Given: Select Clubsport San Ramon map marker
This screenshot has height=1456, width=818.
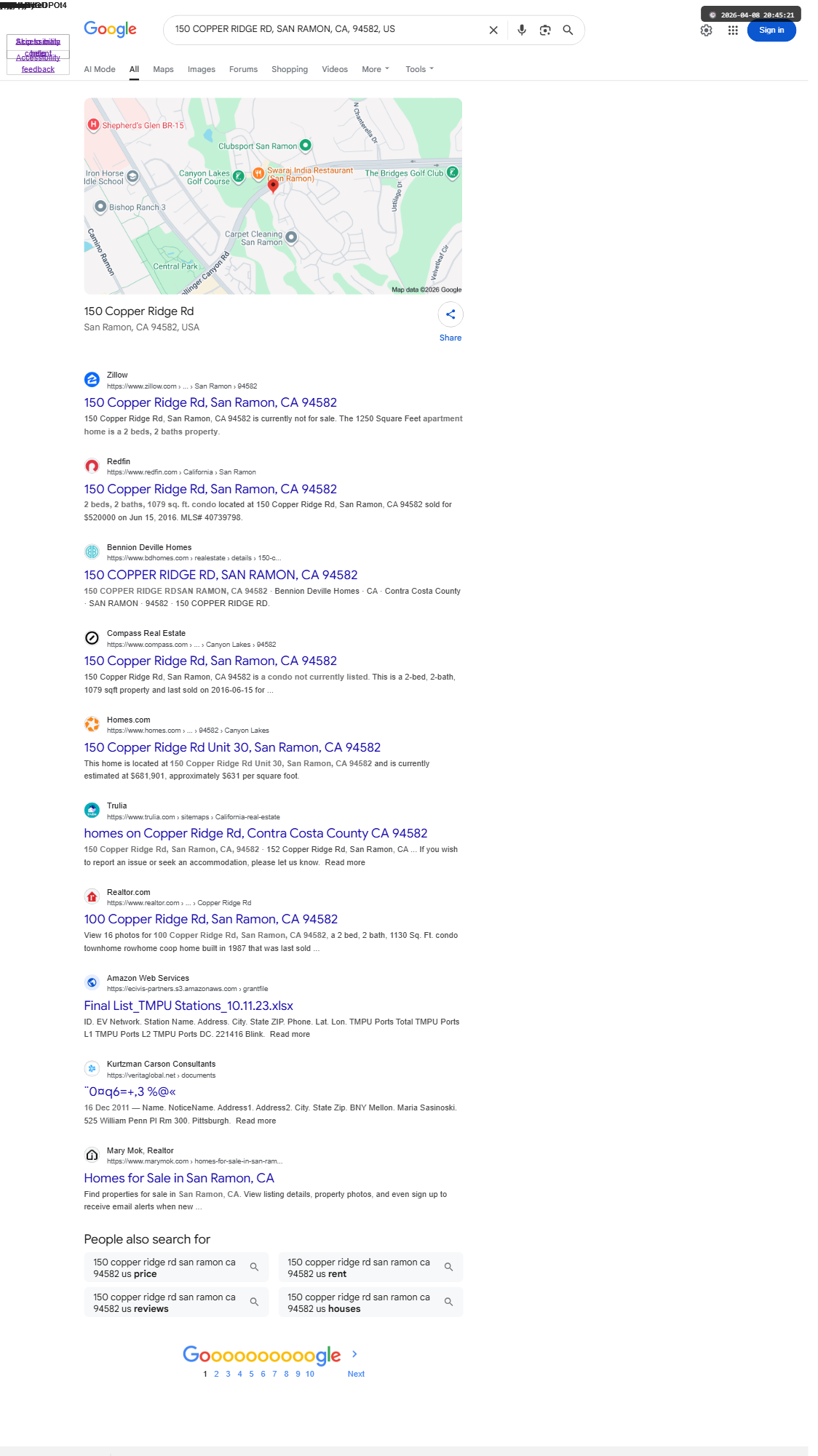Looking at the screenshot, I should point(306,146).
